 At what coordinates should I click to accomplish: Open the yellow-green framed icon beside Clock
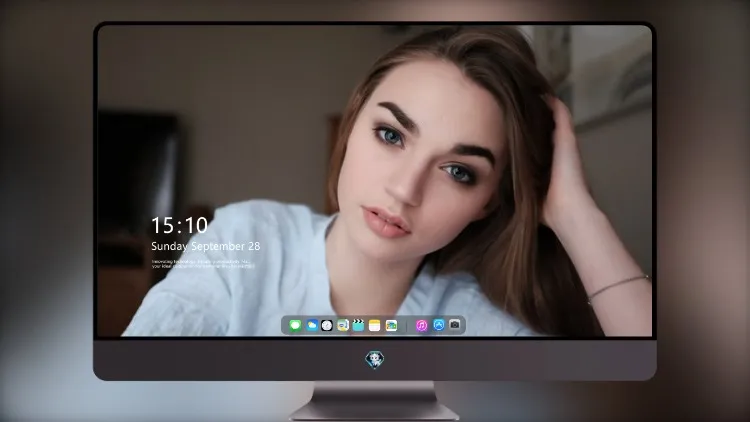pos(342,325)
